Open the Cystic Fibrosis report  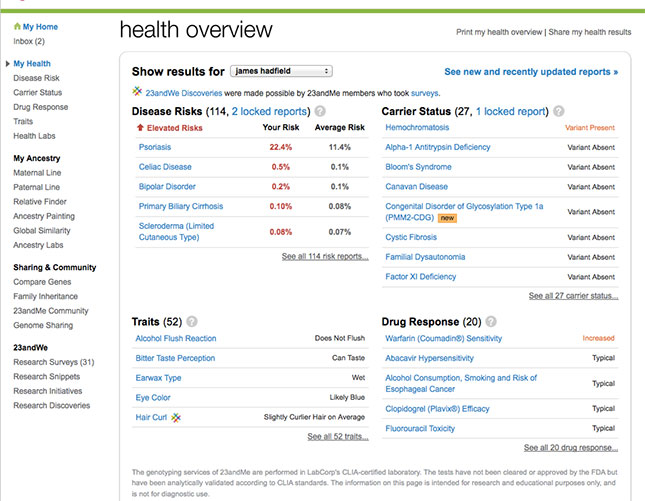[411, 237]
